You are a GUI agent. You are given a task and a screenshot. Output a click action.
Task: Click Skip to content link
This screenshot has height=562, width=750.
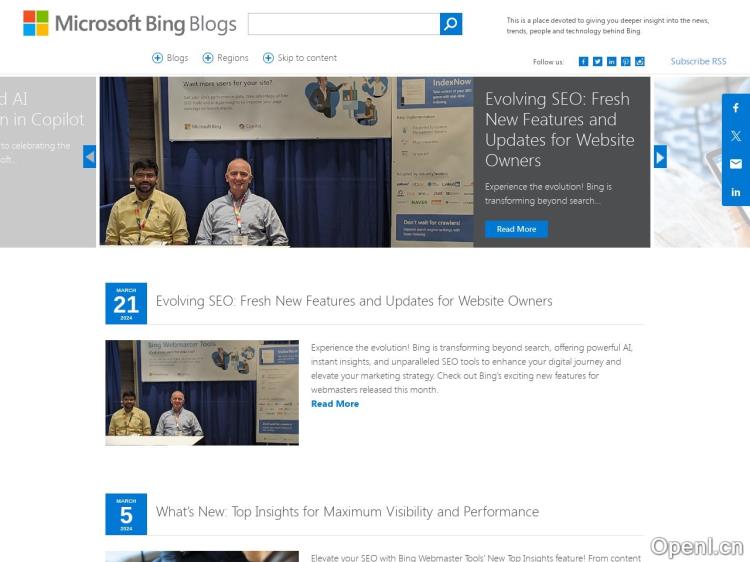tap(300, 58)
